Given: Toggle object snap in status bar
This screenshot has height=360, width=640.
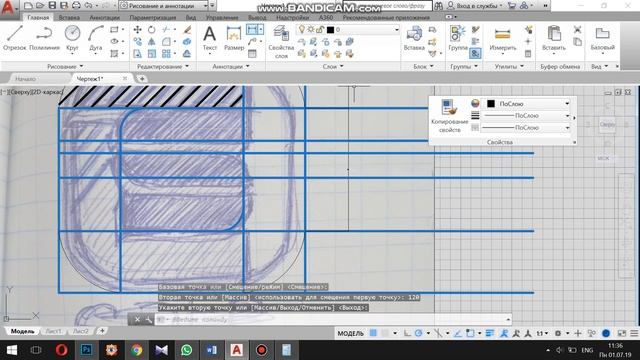Looking at the screenshot, I should 470,333.
